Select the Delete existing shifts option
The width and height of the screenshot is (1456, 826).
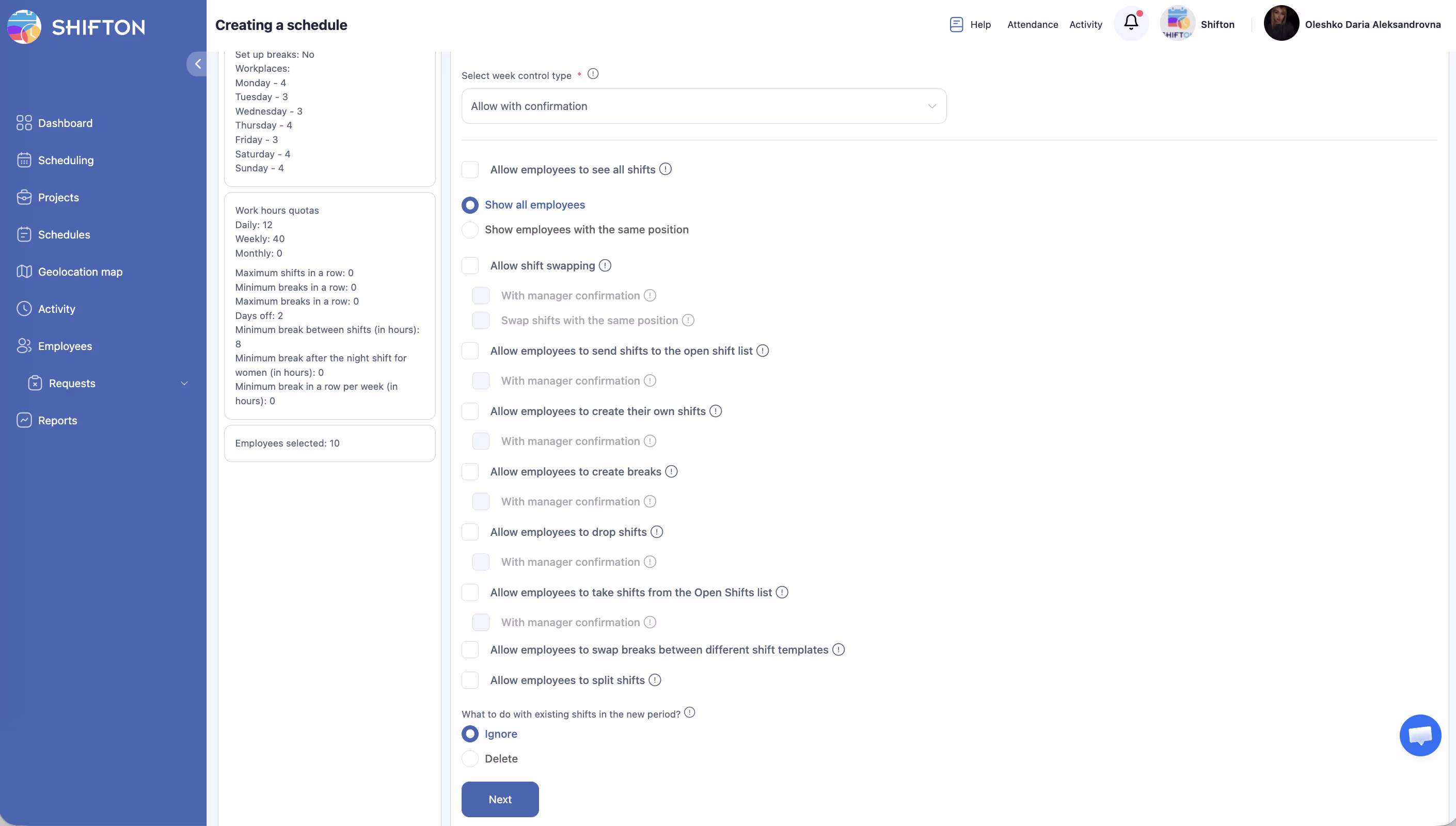pos(470,758)
